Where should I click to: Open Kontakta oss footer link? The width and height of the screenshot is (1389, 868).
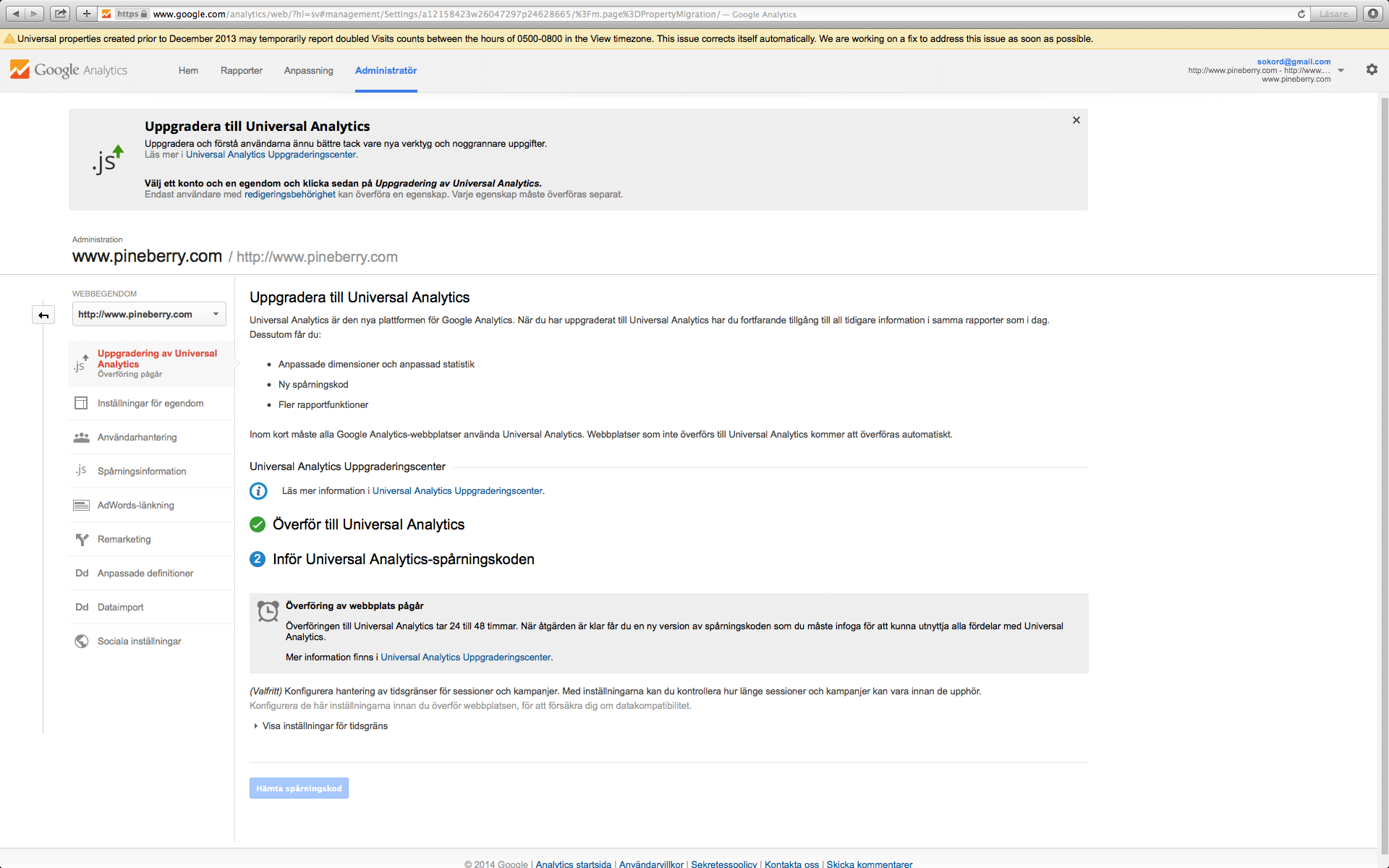[791, 864]
